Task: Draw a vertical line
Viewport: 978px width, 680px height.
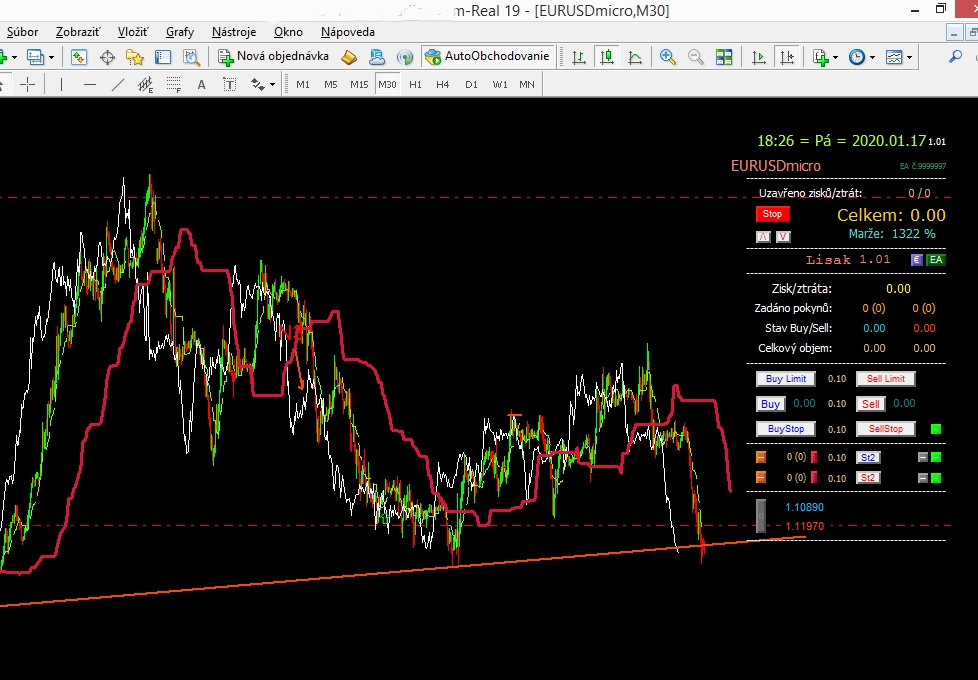Action: [x=61, y=84]
